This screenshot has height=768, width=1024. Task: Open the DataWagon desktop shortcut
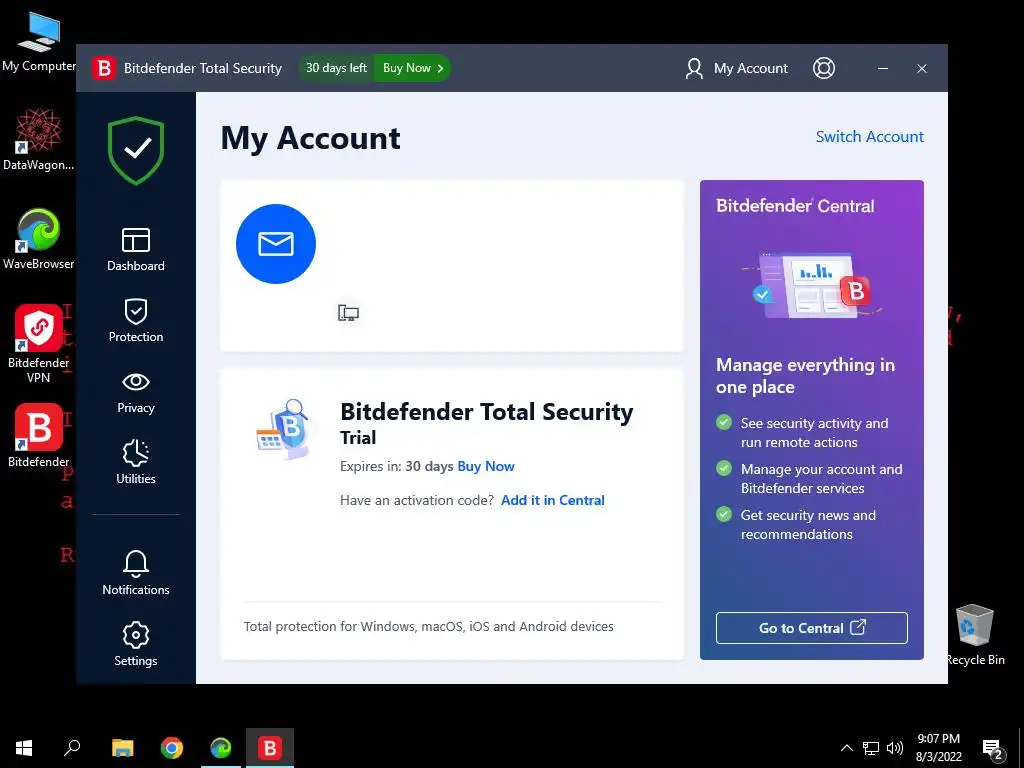(39, 140)
